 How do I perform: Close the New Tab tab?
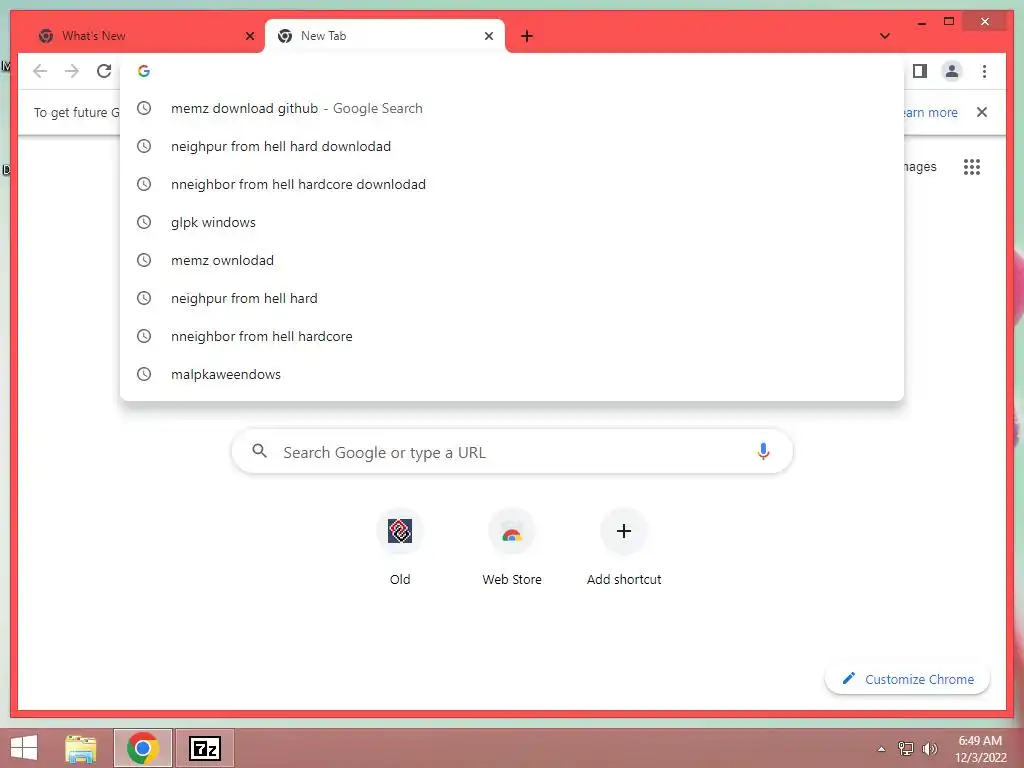488,36
